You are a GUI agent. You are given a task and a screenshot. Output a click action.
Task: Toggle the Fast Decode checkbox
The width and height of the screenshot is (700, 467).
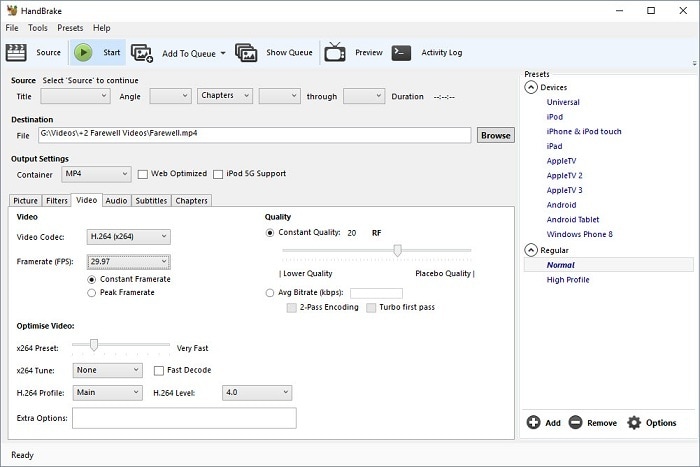click(159, 371)
